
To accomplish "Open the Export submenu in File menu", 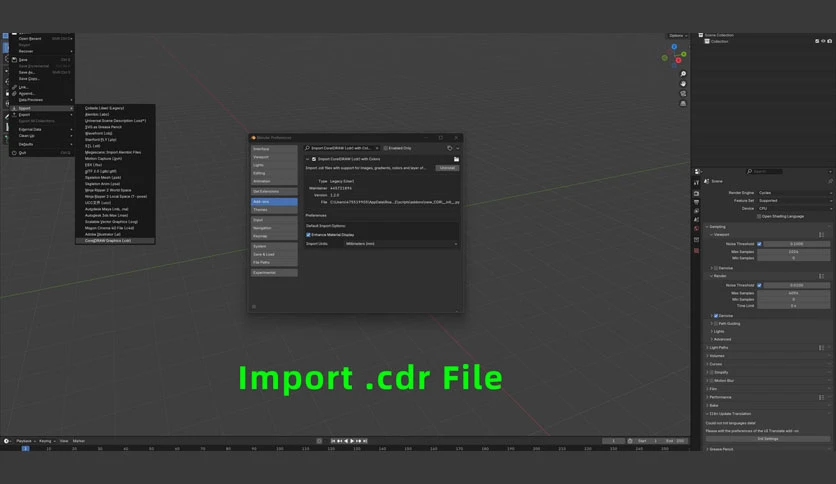I will click(x=42, y=115).
